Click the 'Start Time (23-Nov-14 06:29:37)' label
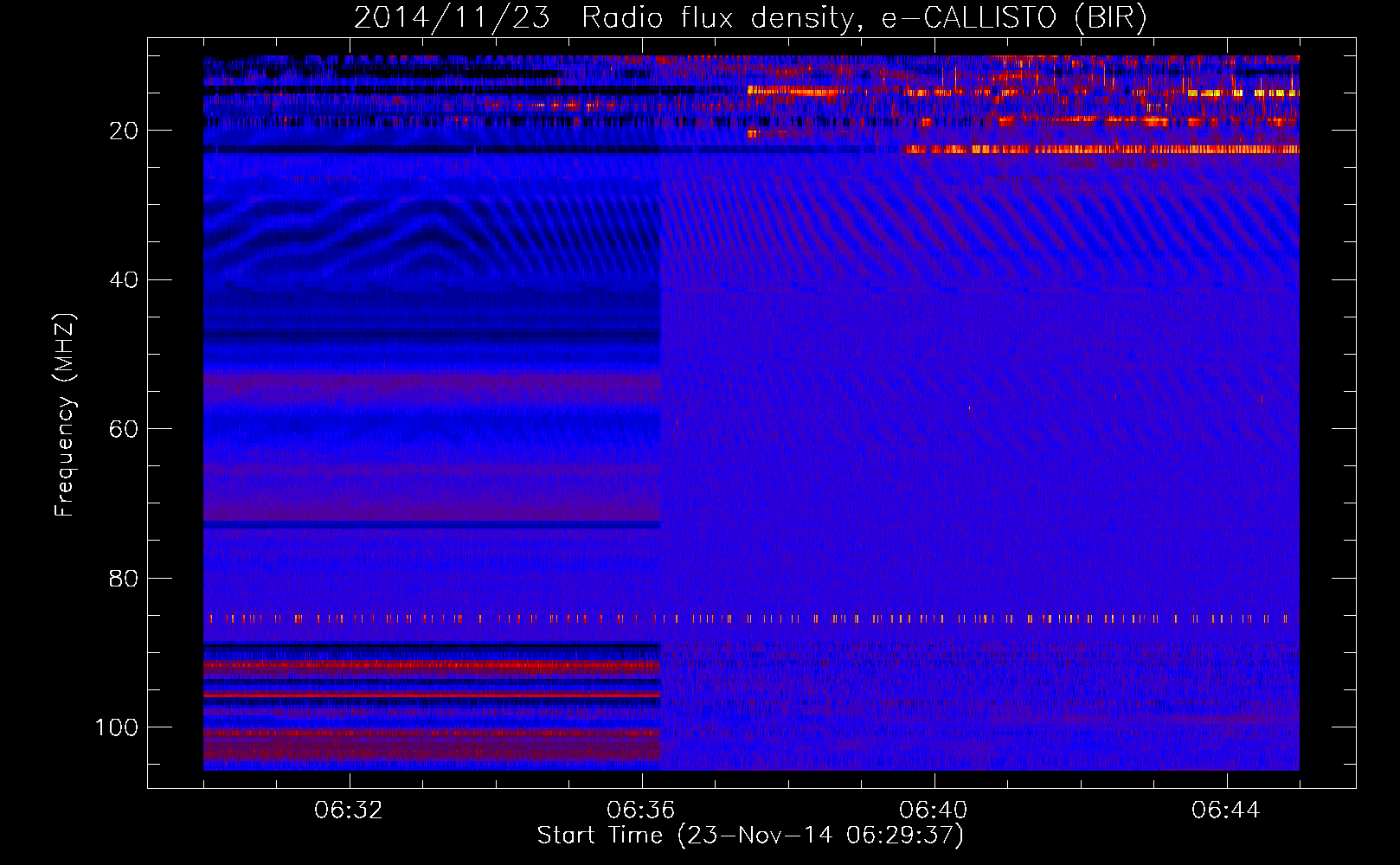 pos(750,836)
